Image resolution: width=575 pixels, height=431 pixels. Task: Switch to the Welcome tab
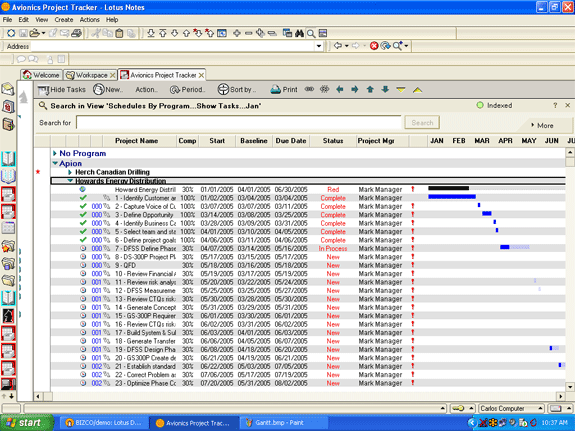tap(41, 75)
